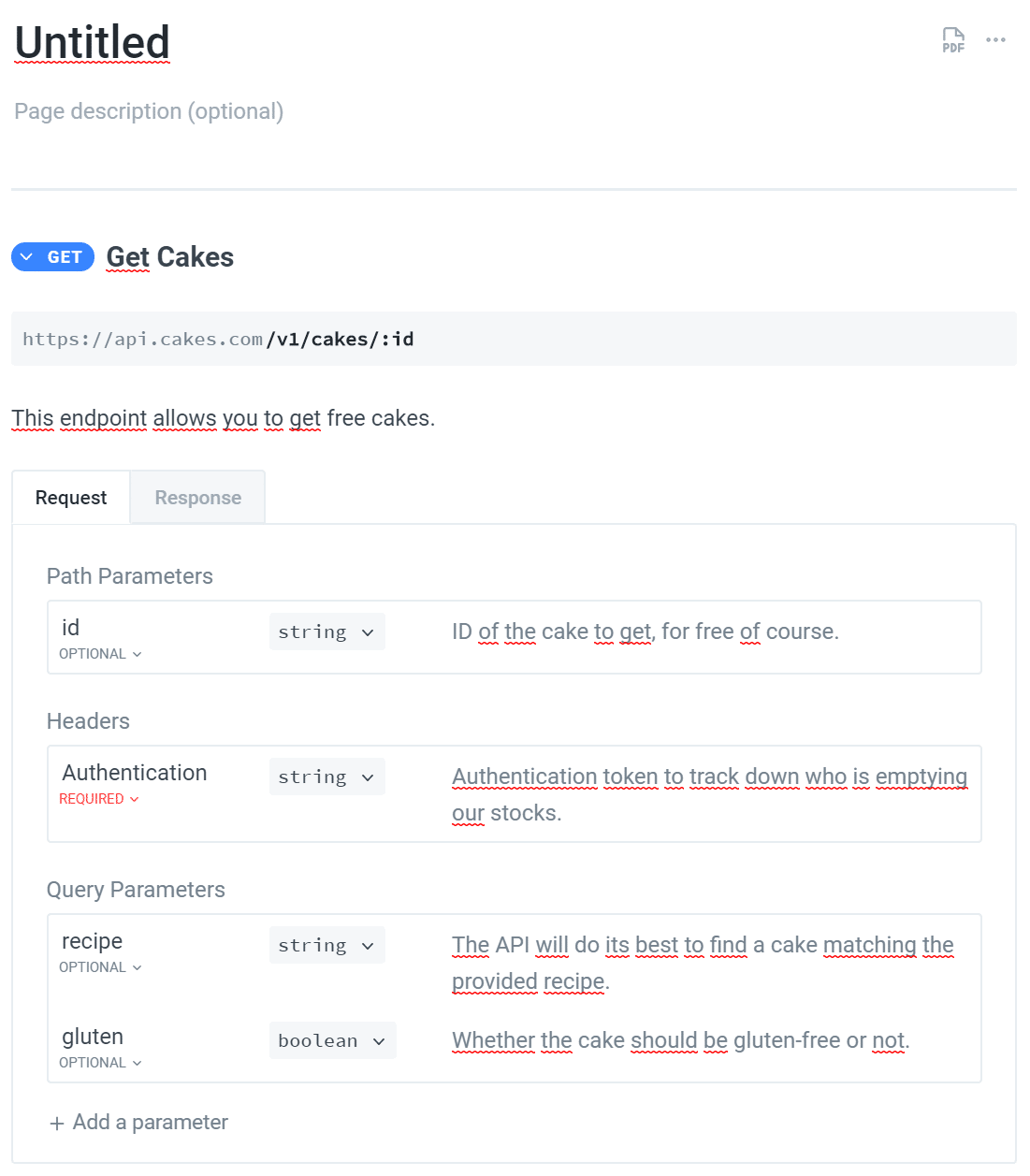Toggle the Authentication REQUIRED setting
This screenshot has height=1176, width=1030.
(99, 799)
